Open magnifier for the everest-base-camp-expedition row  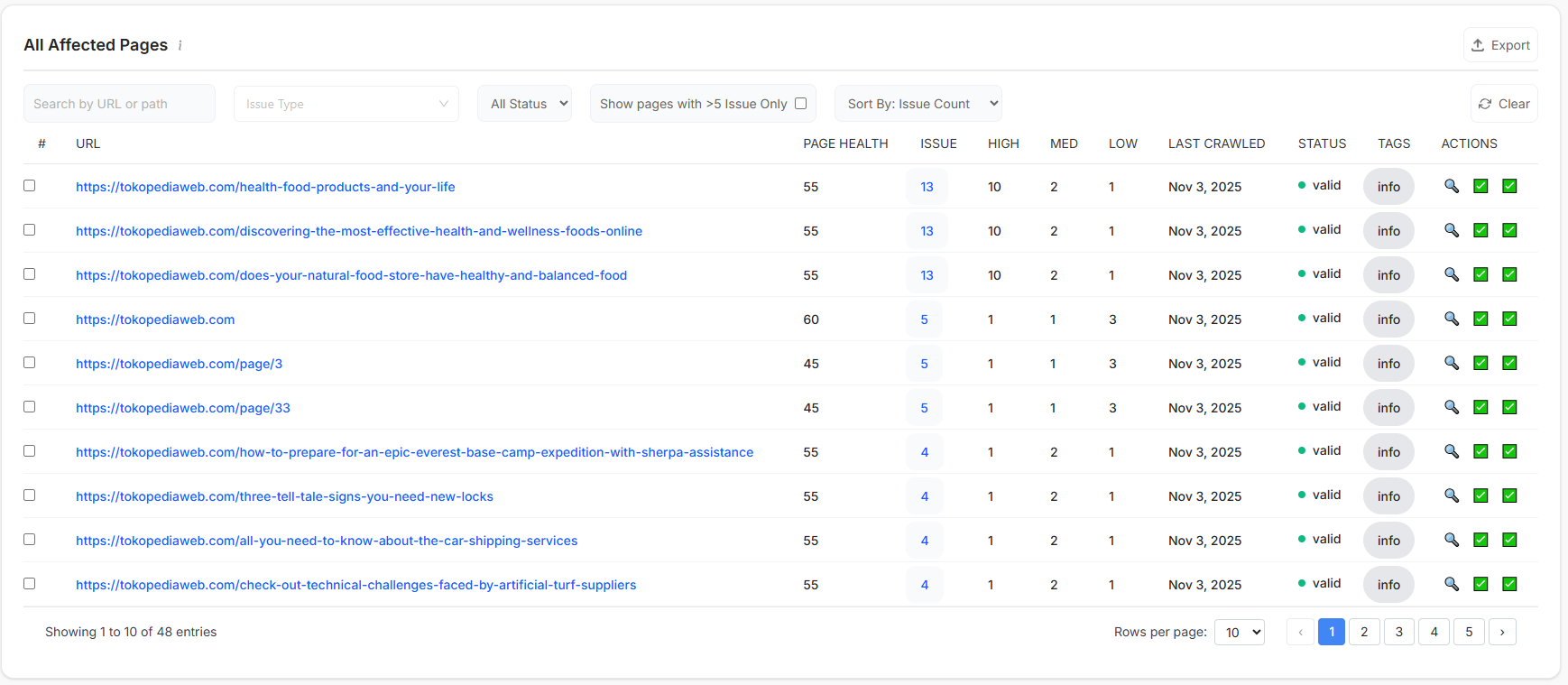click(x=1452, y=451)
